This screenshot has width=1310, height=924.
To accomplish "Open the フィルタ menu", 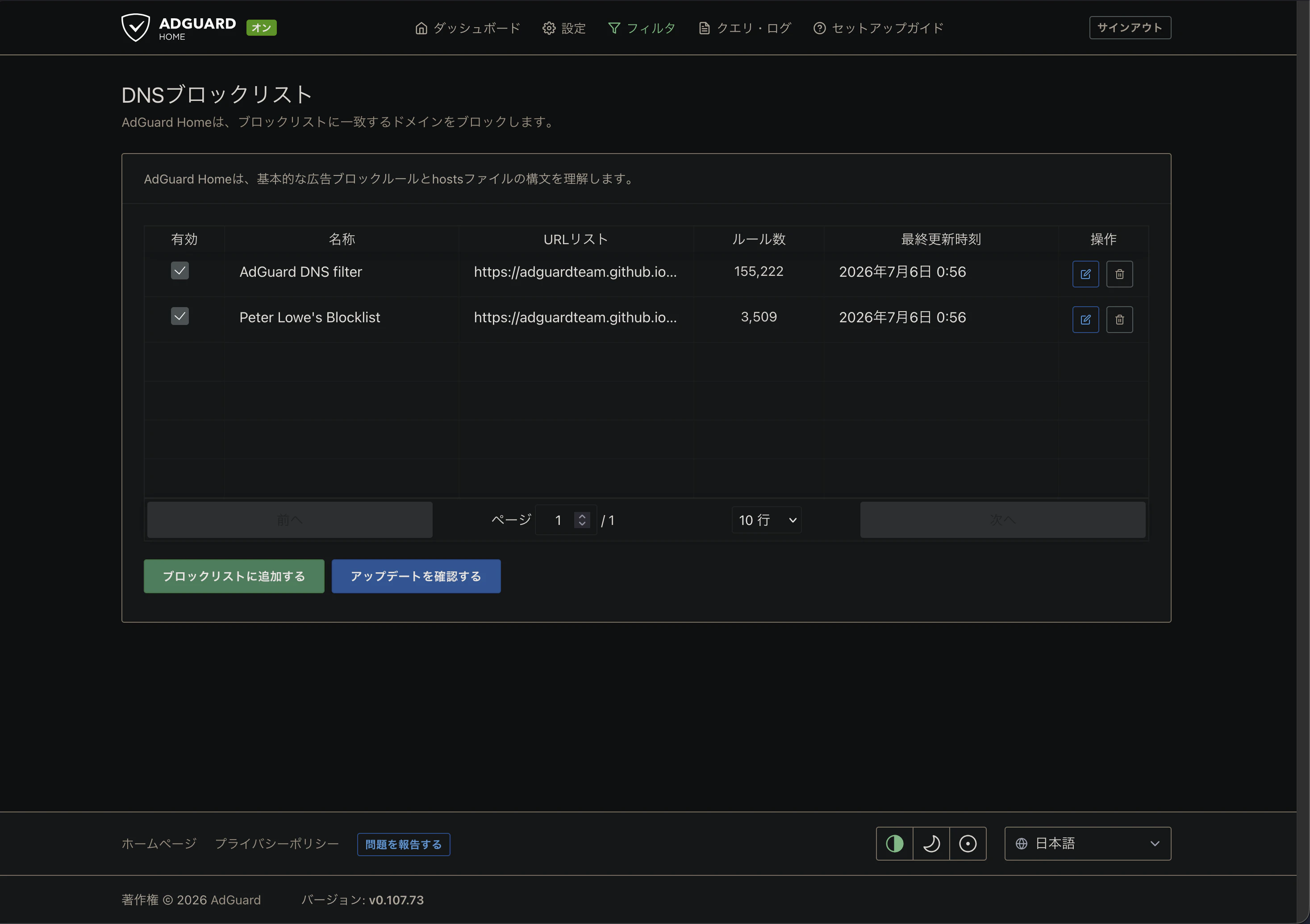I will (x=642, y=28).
